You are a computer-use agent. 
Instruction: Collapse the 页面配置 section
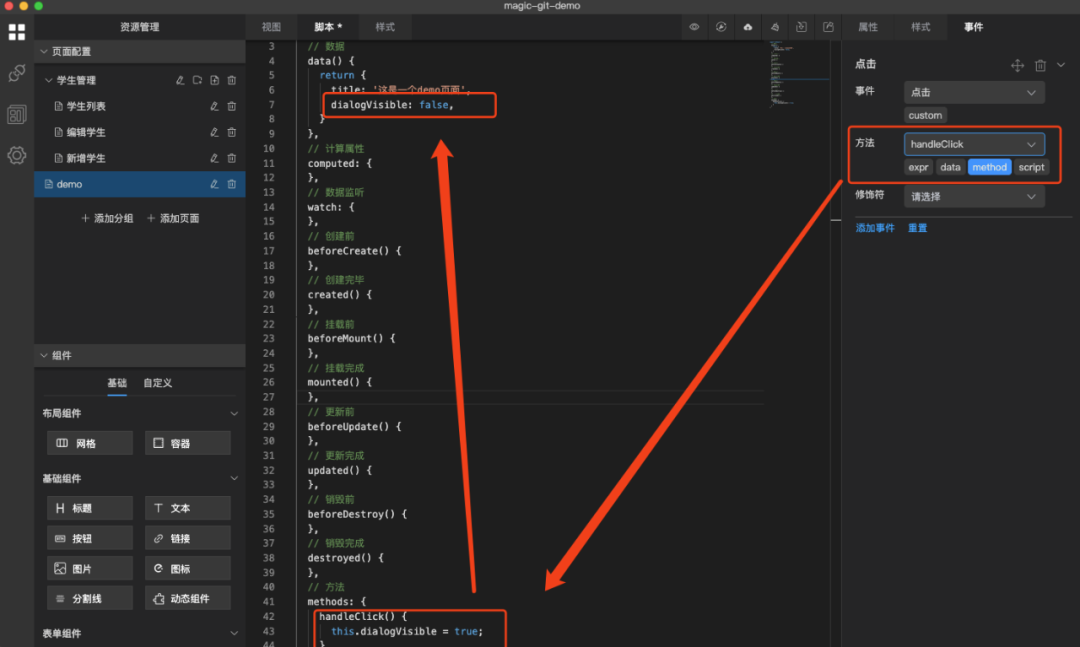click(44, 52)
